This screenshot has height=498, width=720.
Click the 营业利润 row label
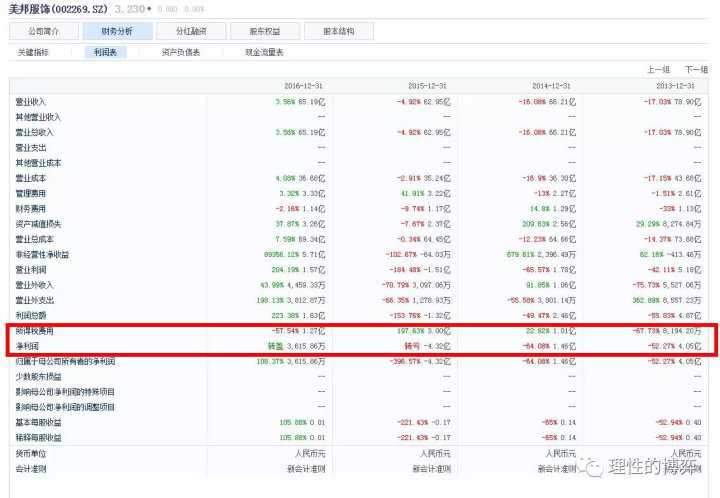point(31,270)
